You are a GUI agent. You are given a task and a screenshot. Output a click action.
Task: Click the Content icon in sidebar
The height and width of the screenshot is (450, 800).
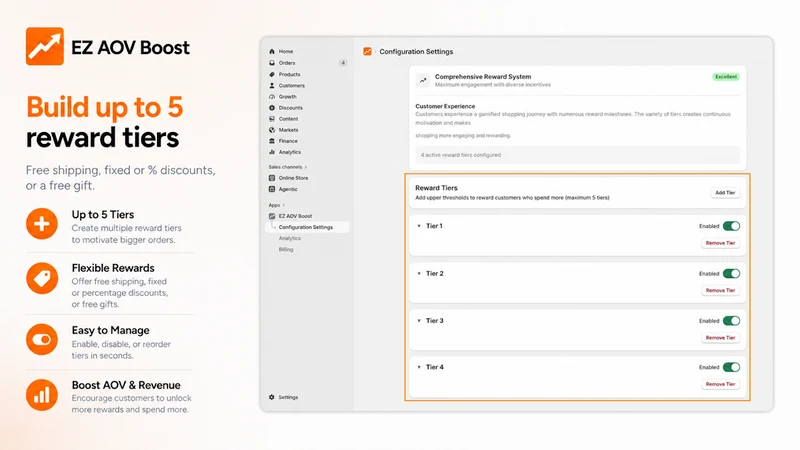point(272,119)
